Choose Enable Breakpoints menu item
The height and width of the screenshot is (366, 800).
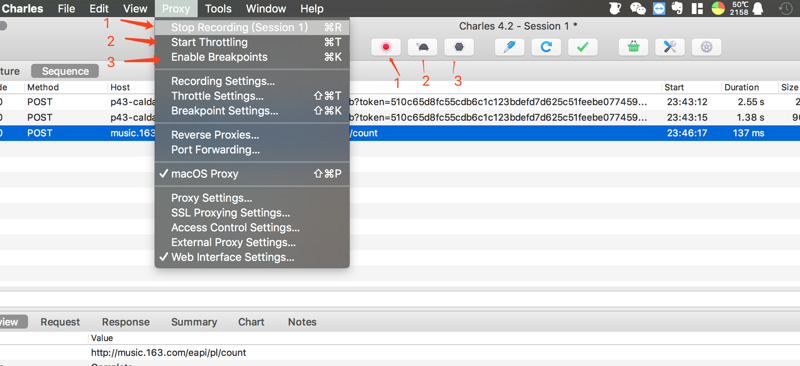(252, 57)
